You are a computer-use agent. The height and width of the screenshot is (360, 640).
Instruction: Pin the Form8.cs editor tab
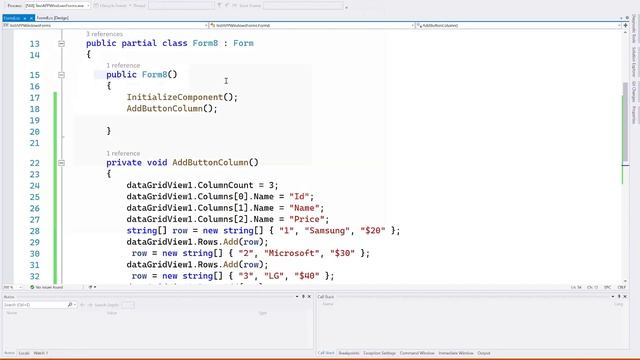[x=25, y=18]
